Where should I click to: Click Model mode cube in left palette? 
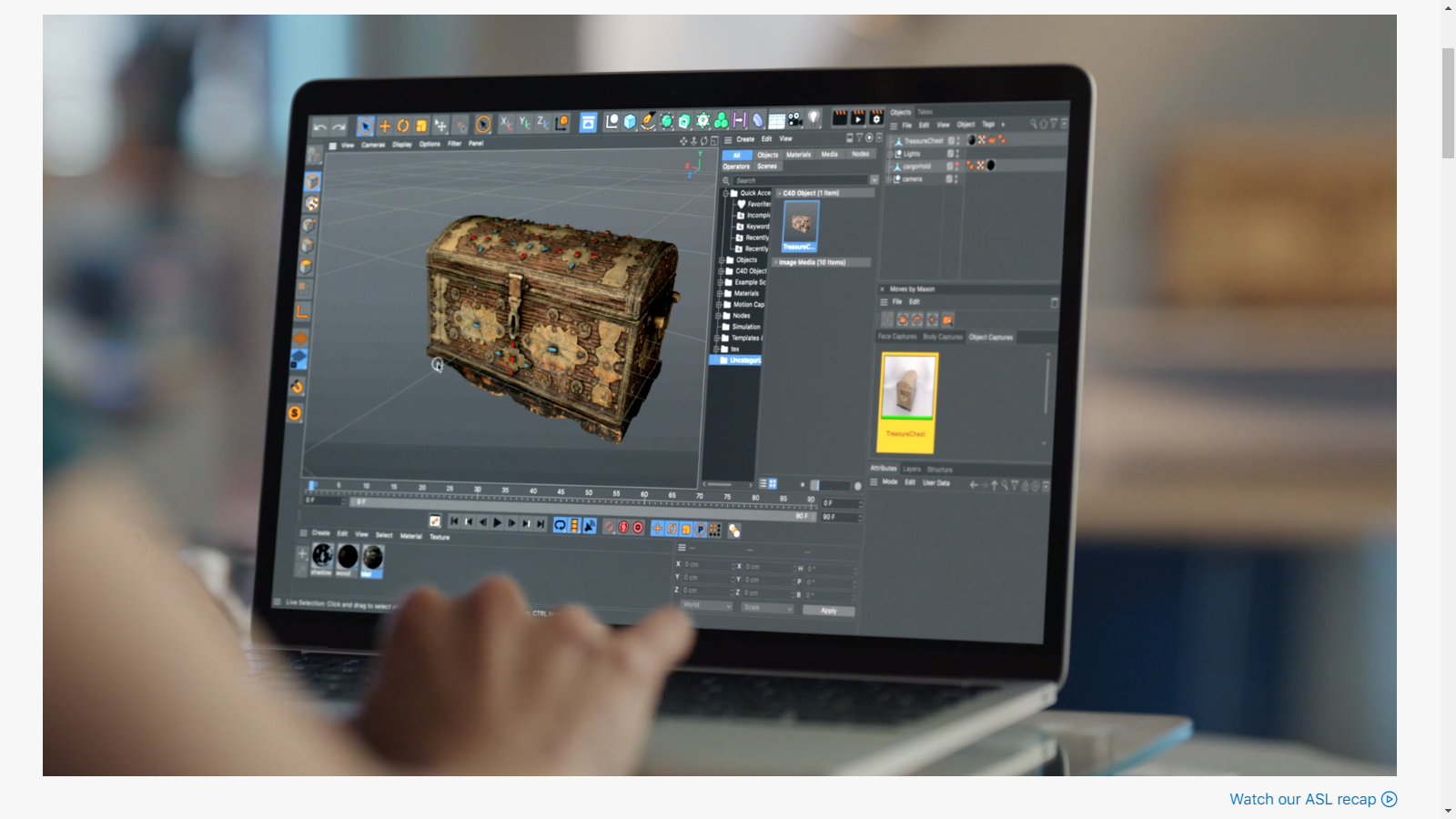tap(312, 182)
